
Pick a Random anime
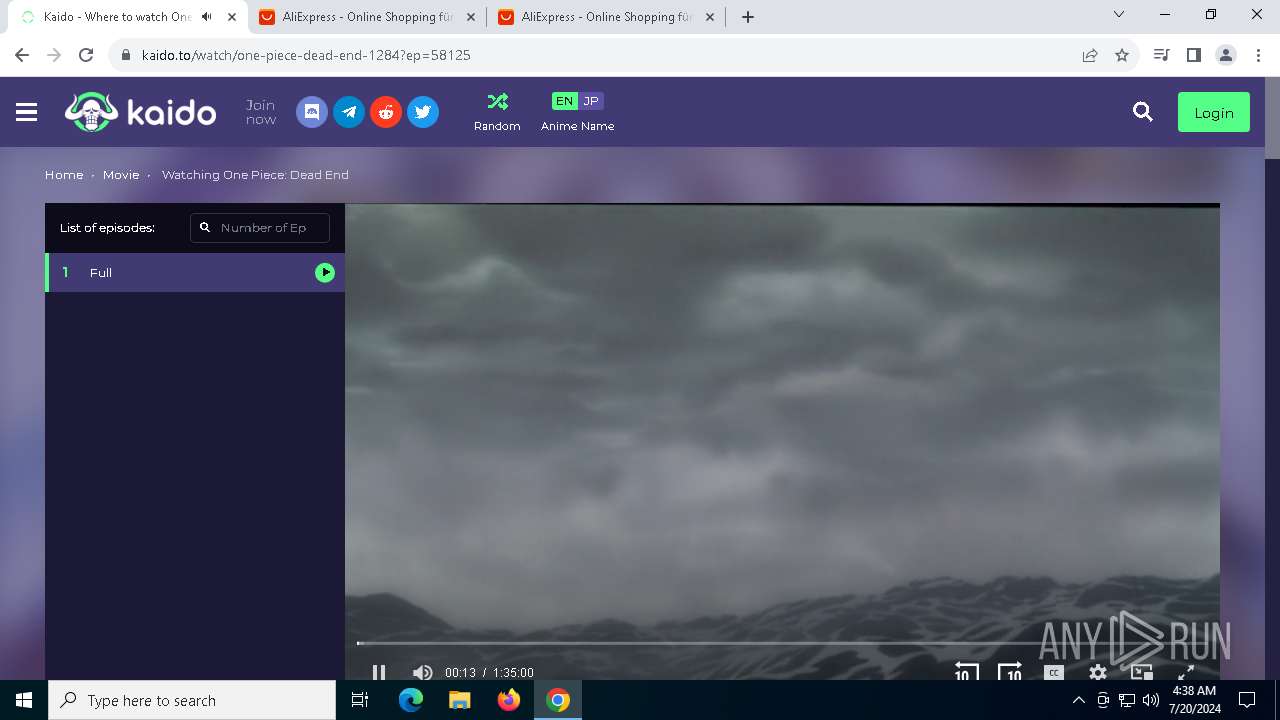497,112
